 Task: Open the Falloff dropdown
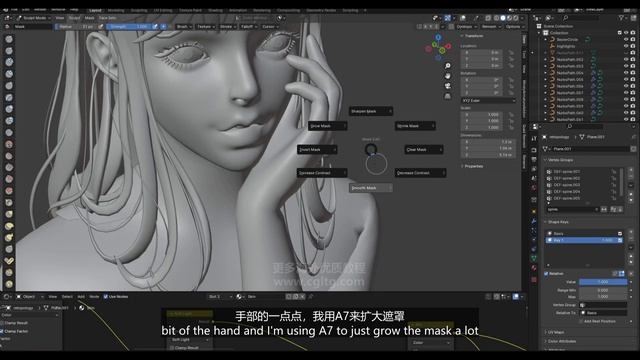249,27
